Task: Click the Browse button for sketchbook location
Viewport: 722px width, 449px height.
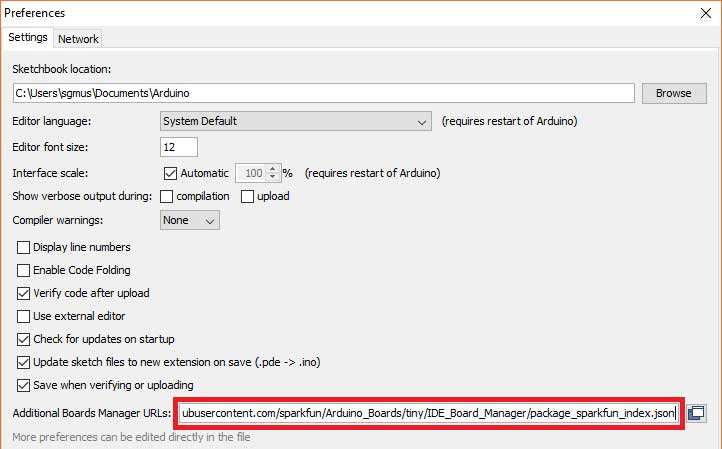Action: [673, 93]
